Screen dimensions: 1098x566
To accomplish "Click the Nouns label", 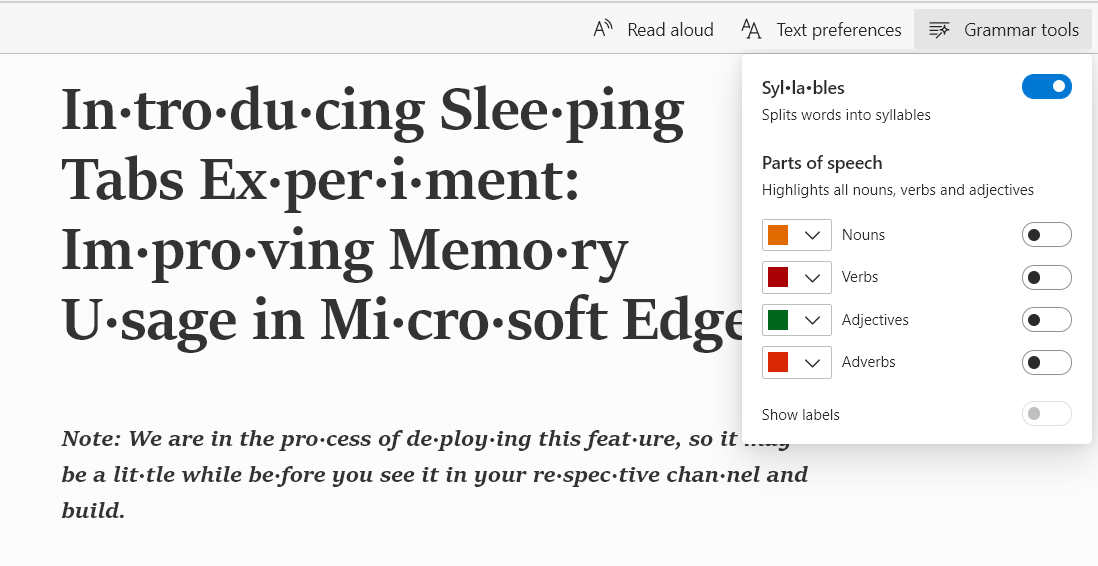I will click(x=863, y=235).
